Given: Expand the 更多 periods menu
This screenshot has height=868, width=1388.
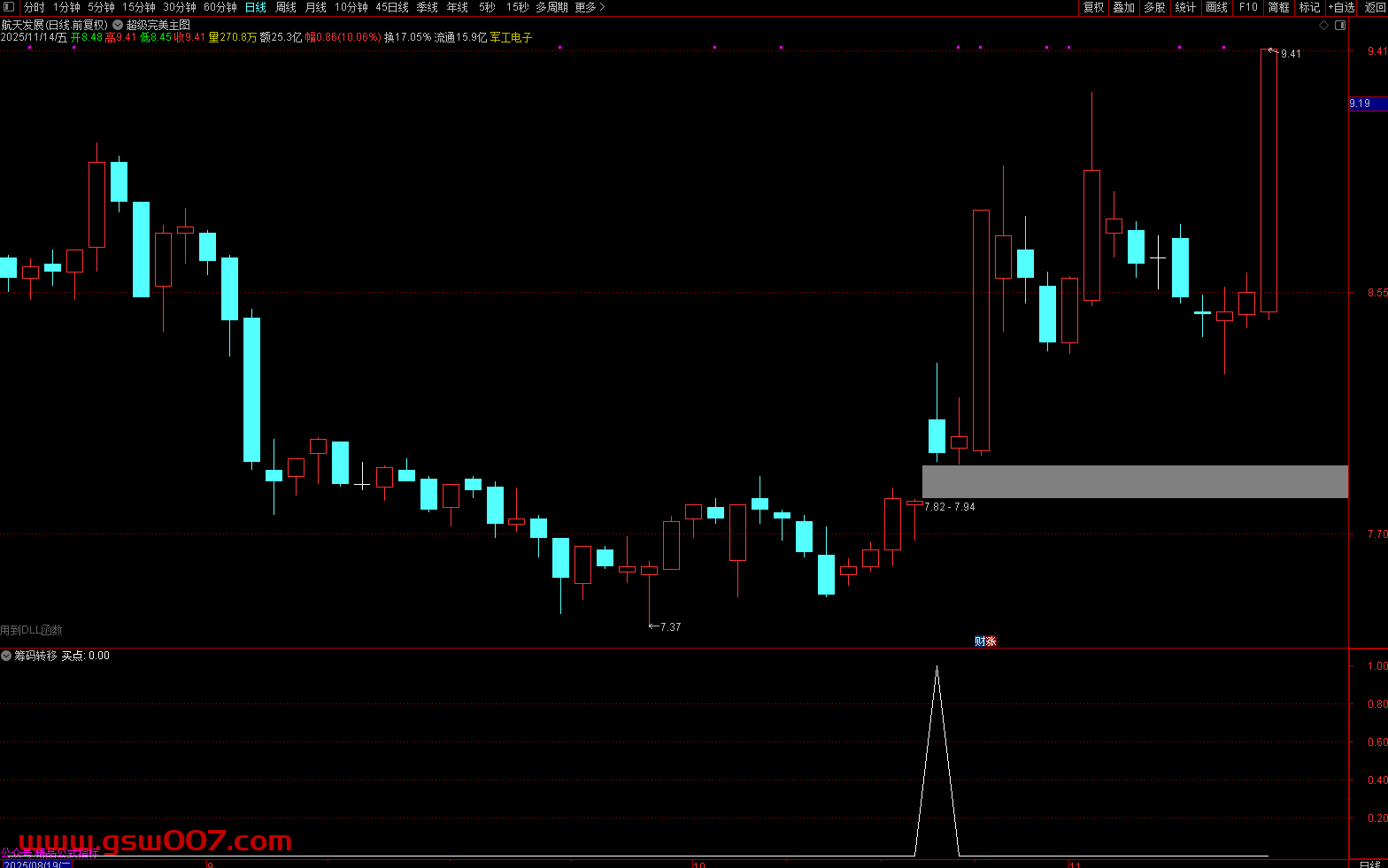Looking at the screenshot, I should tap(590, 7).
